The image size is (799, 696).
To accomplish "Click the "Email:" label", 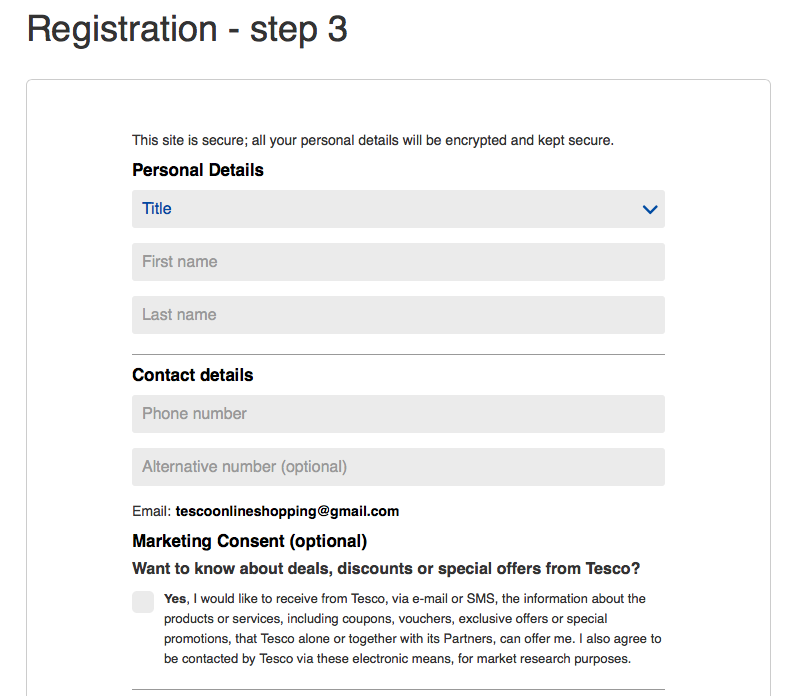I will [151, 511].
